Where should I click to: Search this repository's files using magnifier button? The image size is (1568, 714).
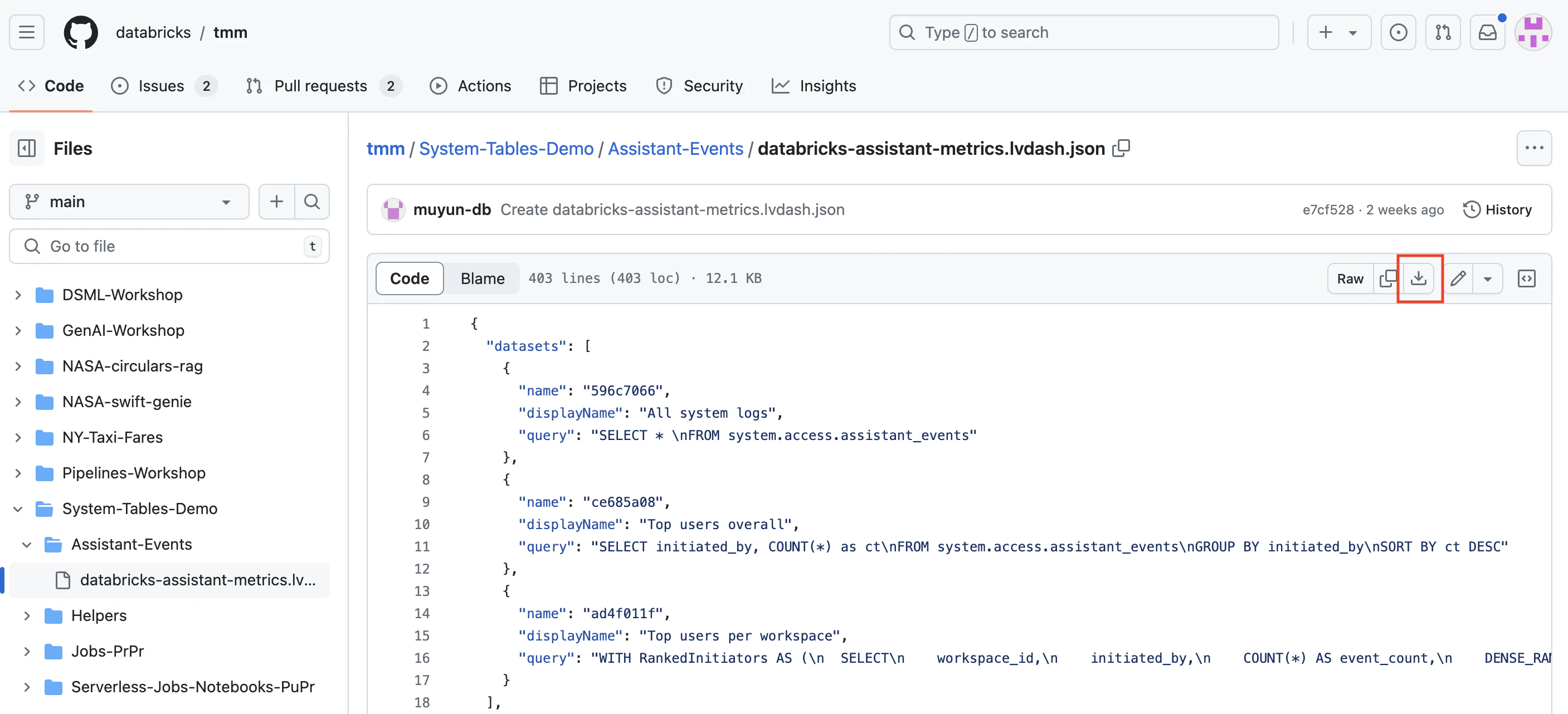click(x=311, y=201)
